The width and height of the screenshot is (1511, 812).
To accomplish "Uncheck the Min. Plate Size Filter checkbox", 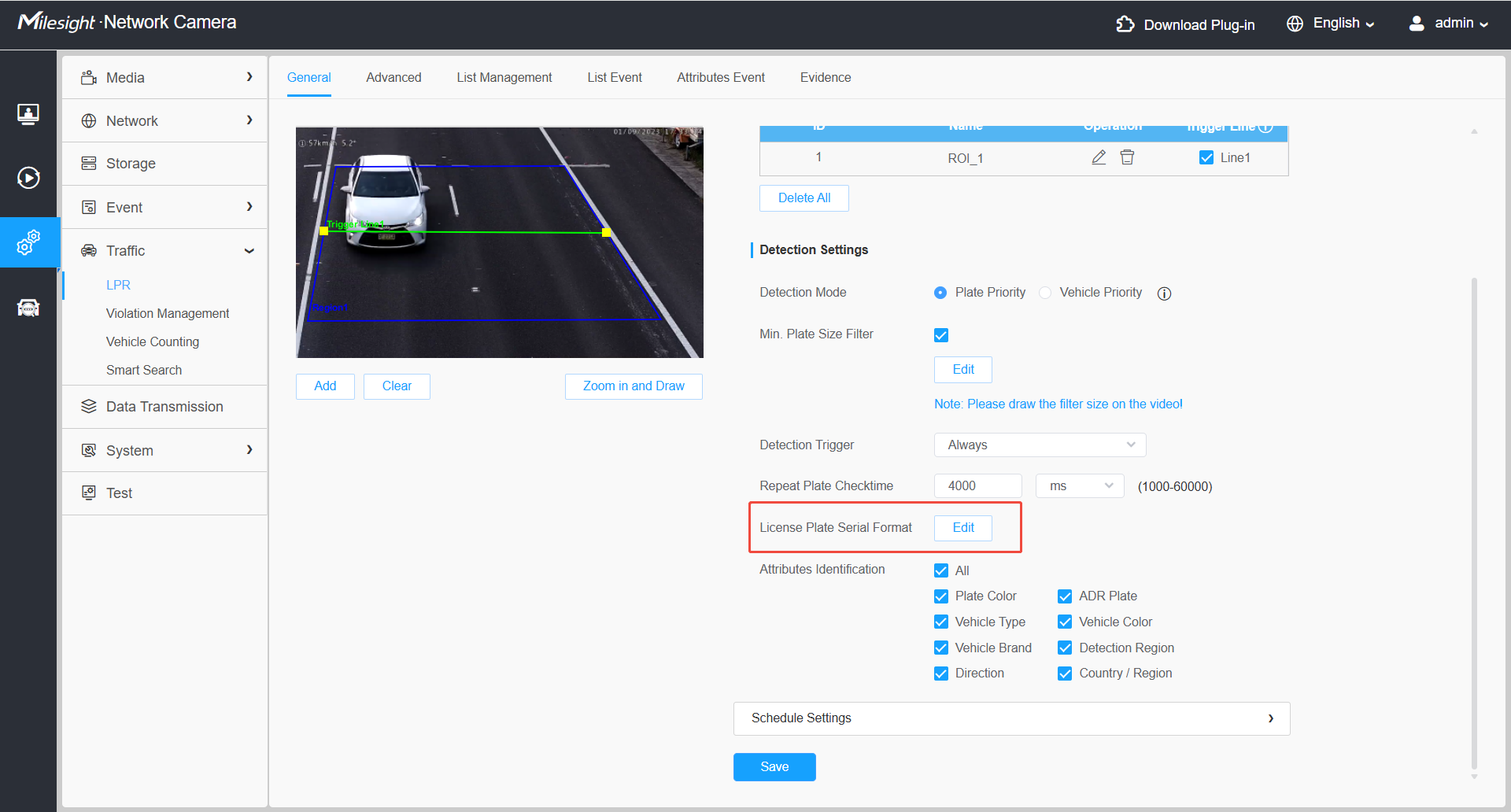I will point(941,335).
